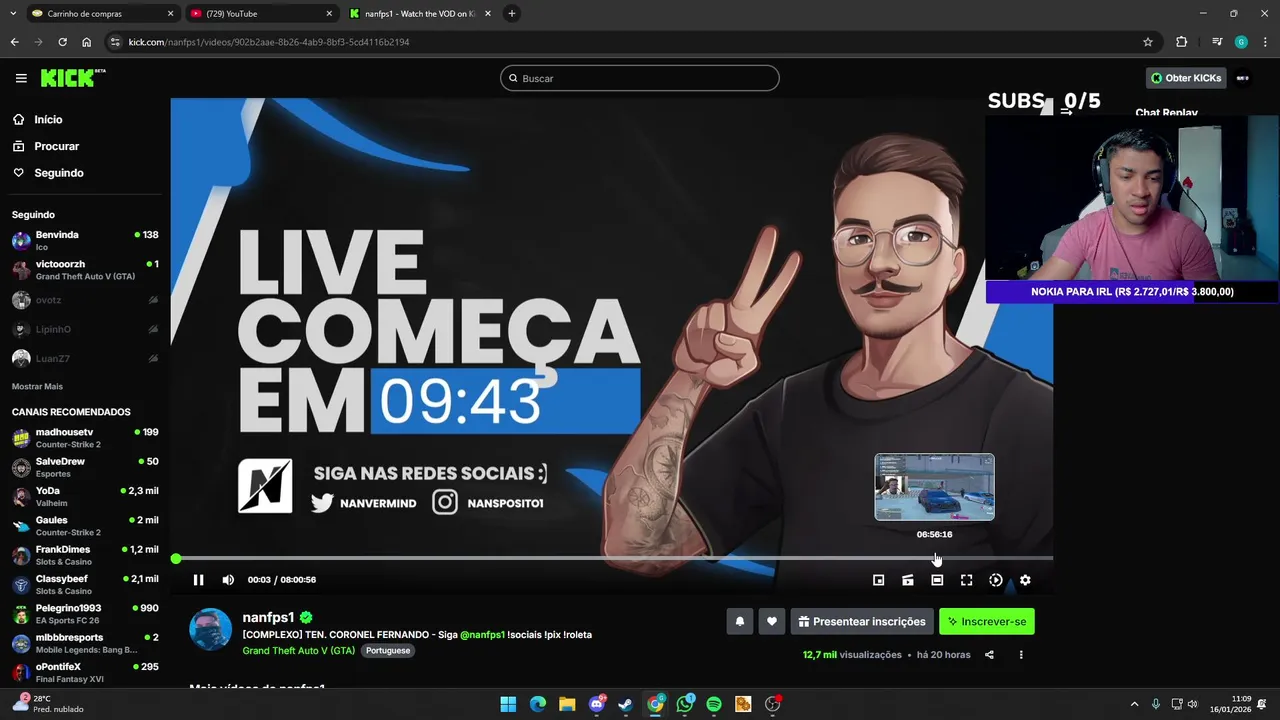The width and height of the screenshot is (1280, 720).
Task: Click the address bar URL
Action: tap(269, 42)
